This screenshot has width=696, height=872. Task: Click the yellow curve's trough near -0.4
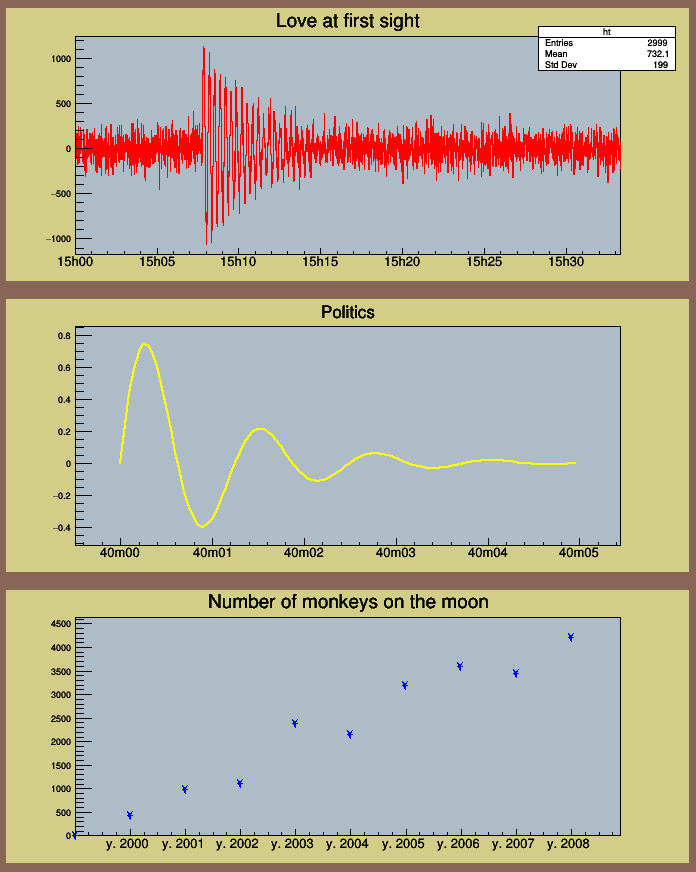coord(202,526)
